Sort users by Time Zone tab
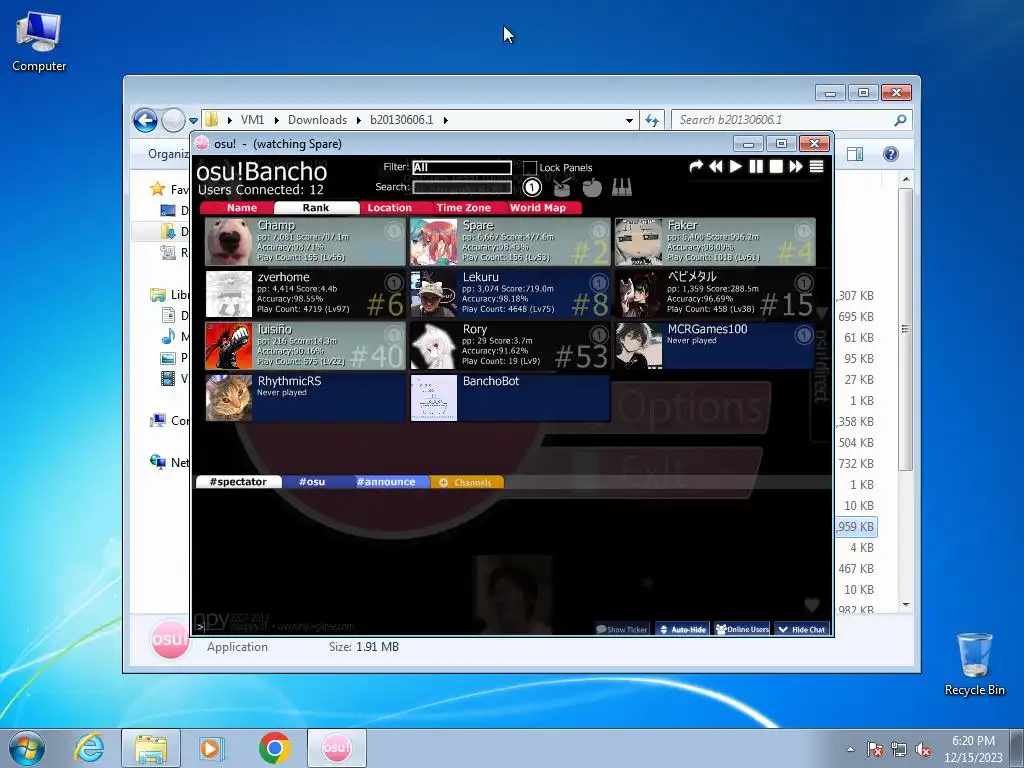 464,208
